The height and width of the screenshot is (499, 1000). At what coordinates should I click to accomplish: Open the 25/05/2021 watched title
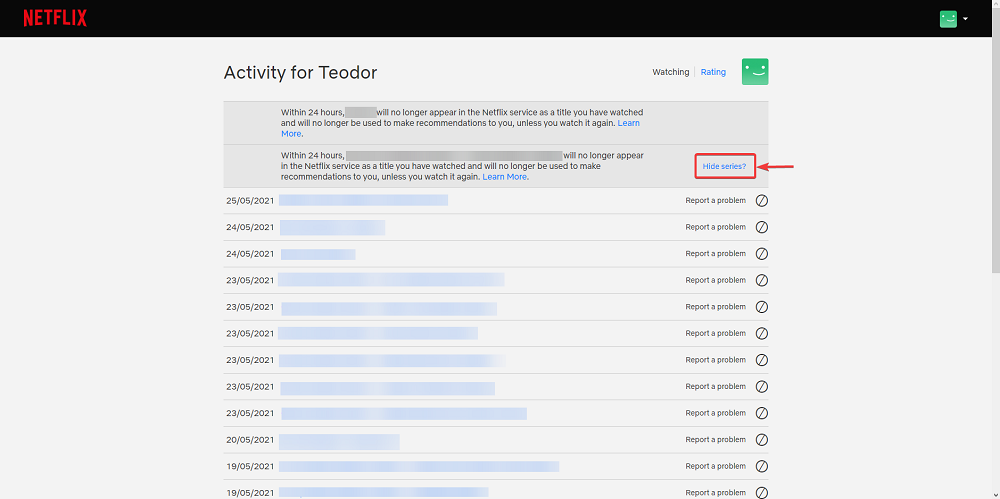[x=363, y=201]
